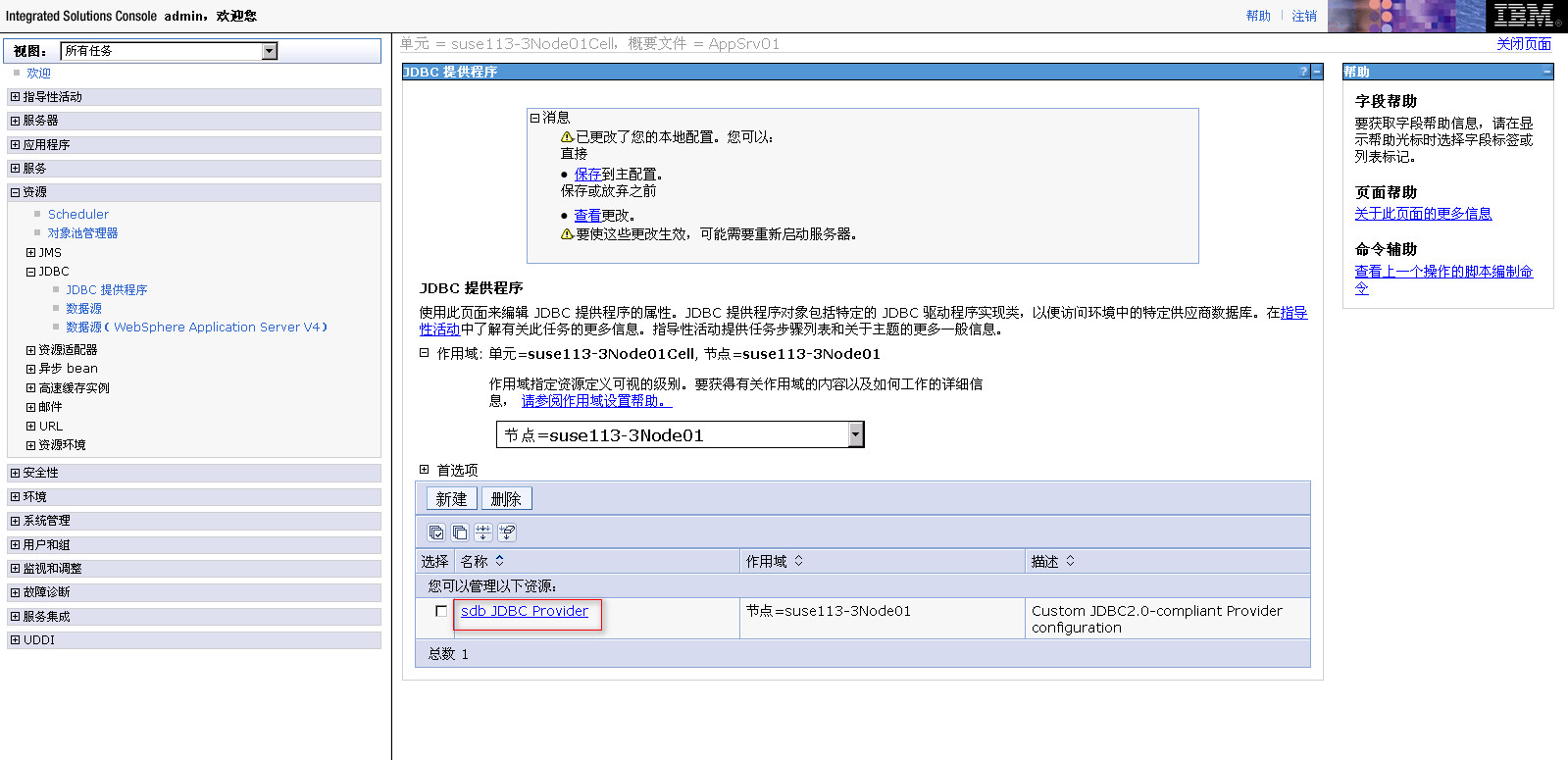Expand the 资源适配器 node
The width and height of the screenshot is (1568, 760).
pos(30,350)
